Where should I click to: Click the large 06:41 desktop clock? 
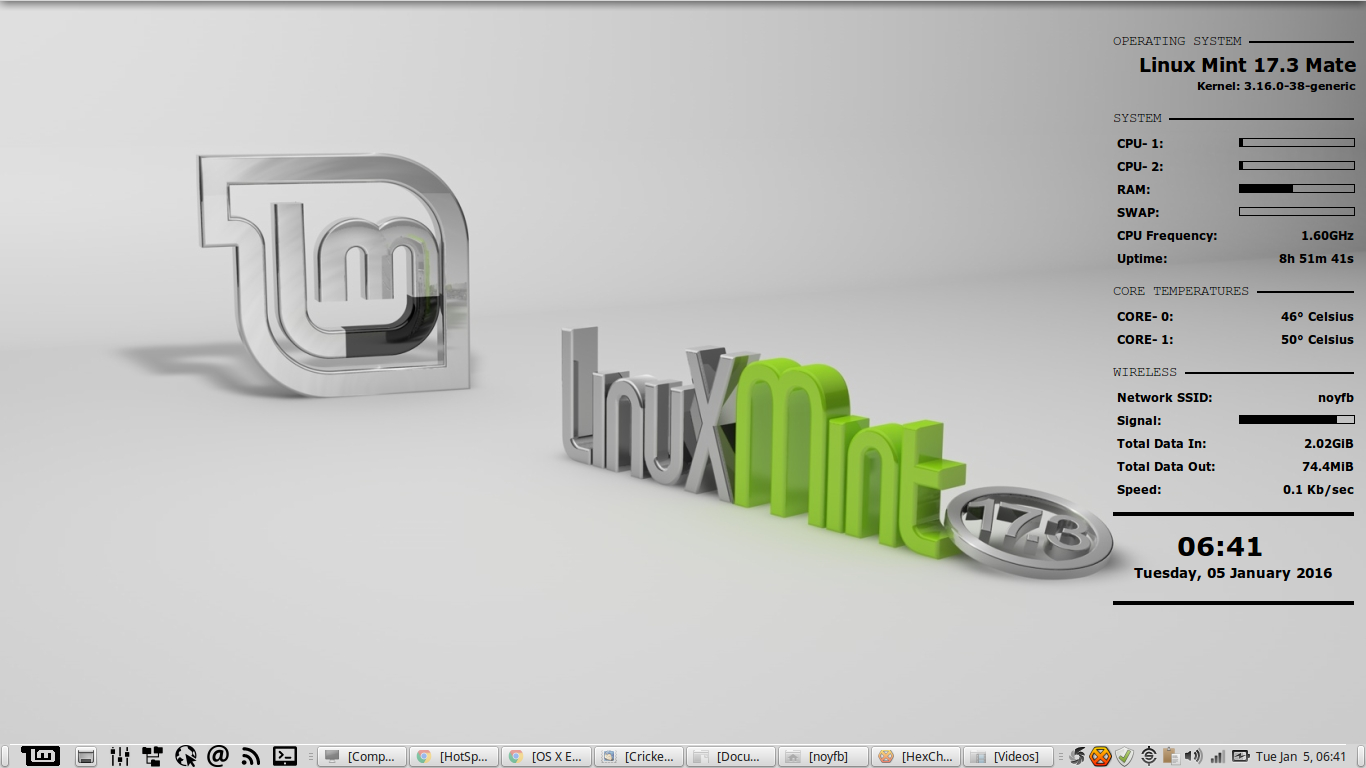coord(1220,547)
